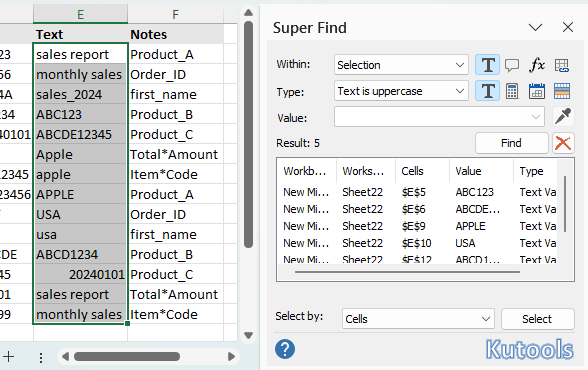
Task: Expand the Value field dropdown arrow
Action: pyautogui.click(x=536, y=117)
